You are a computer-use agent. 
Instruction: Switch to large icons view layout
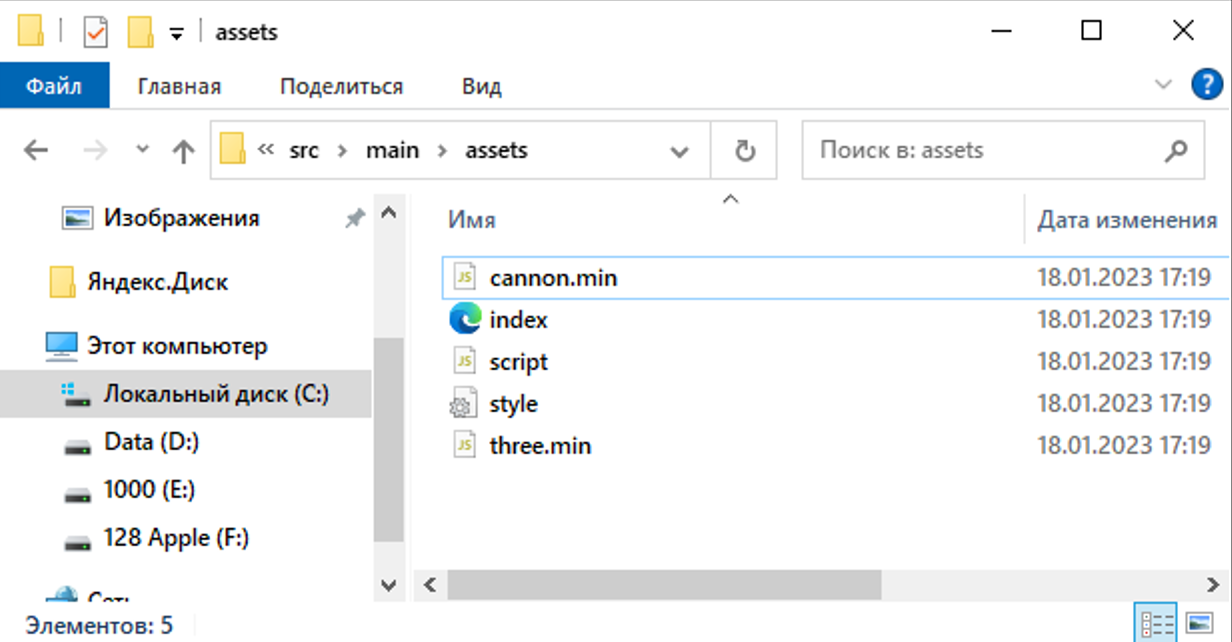(x=1199, y=624)
